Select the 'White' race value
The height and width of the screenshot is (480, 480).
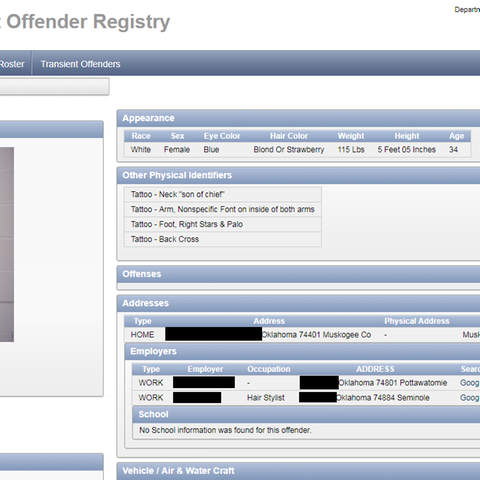pos(141,150)
